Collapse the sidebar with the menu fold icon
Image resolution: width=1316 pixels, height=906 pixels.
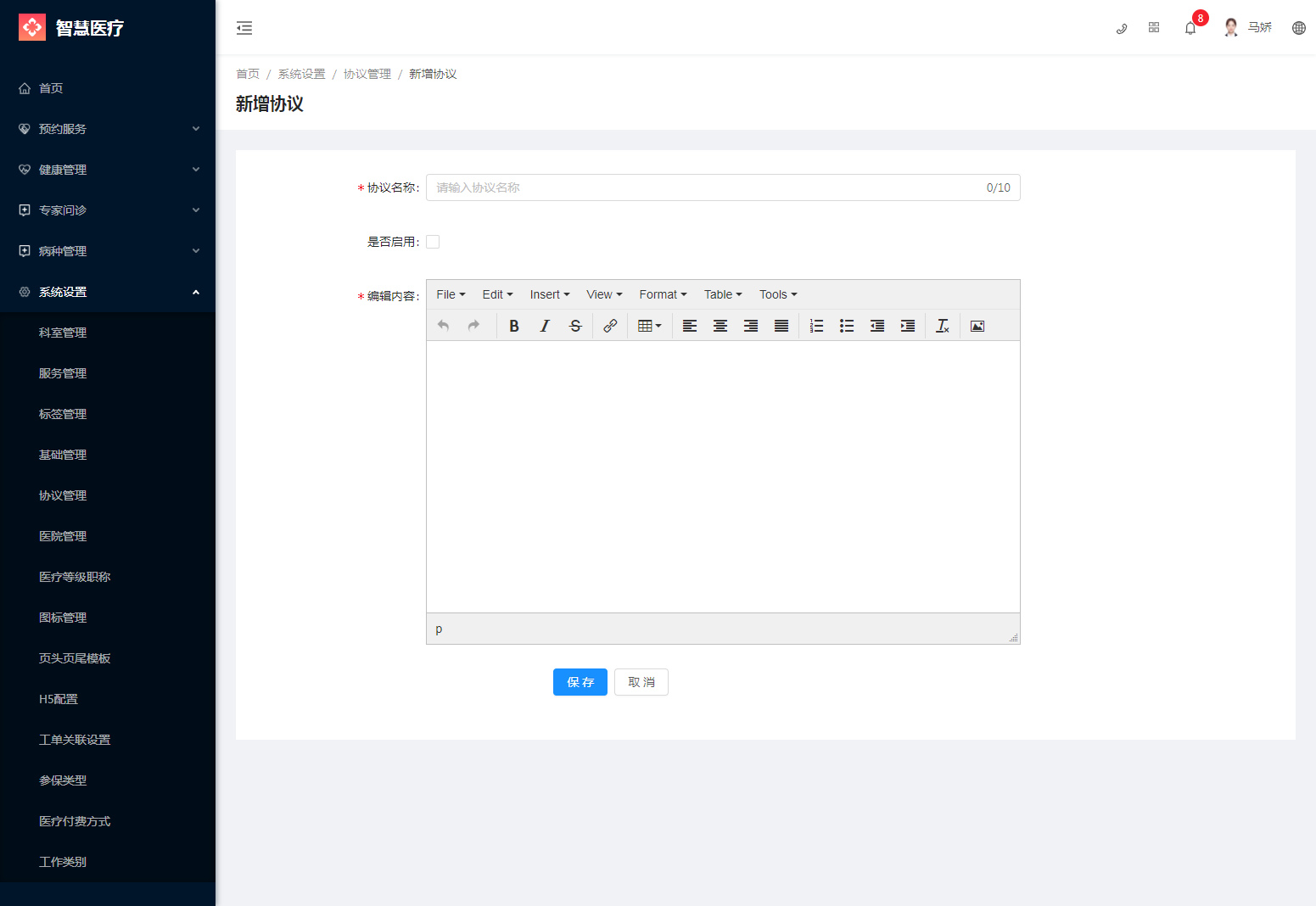[x=244, y=28]
